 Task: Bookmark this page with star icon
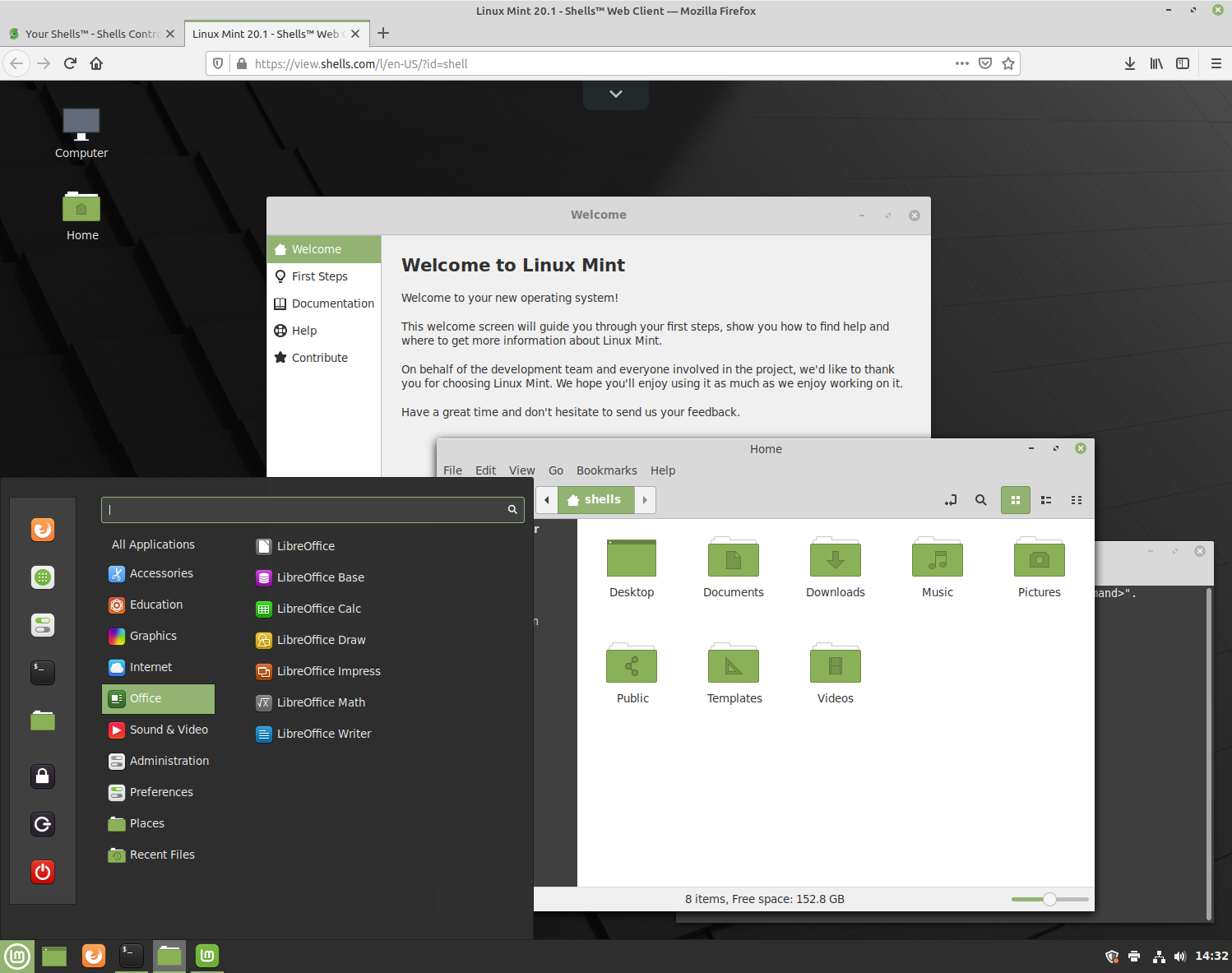click(1008, 63)
